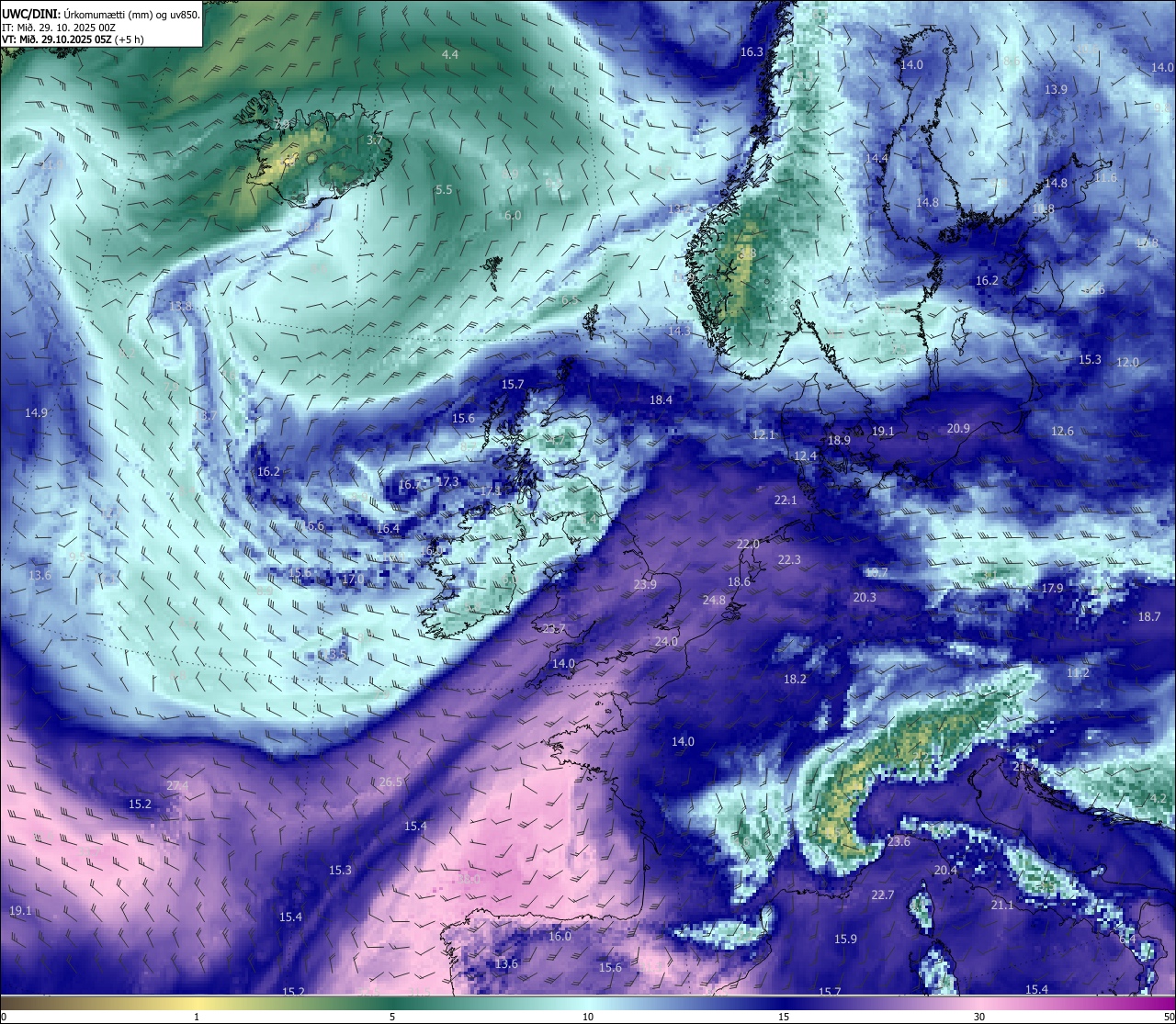Viewport: 1176px width, 1024px height.
Task: Click the 16.3 value on the map
Action: [x=752, y=52]
